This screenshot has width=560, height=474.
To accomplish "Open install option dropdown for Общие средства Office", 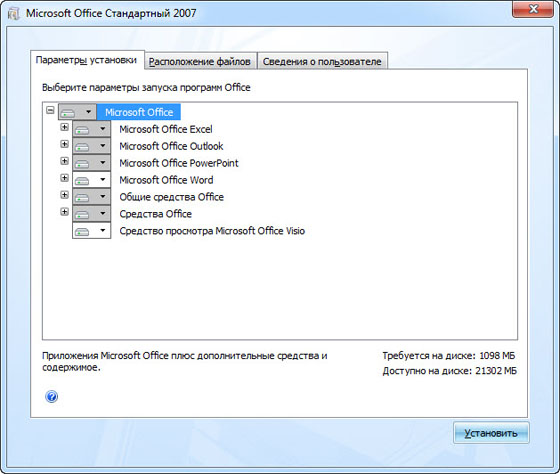I will (x=91, y=197).
